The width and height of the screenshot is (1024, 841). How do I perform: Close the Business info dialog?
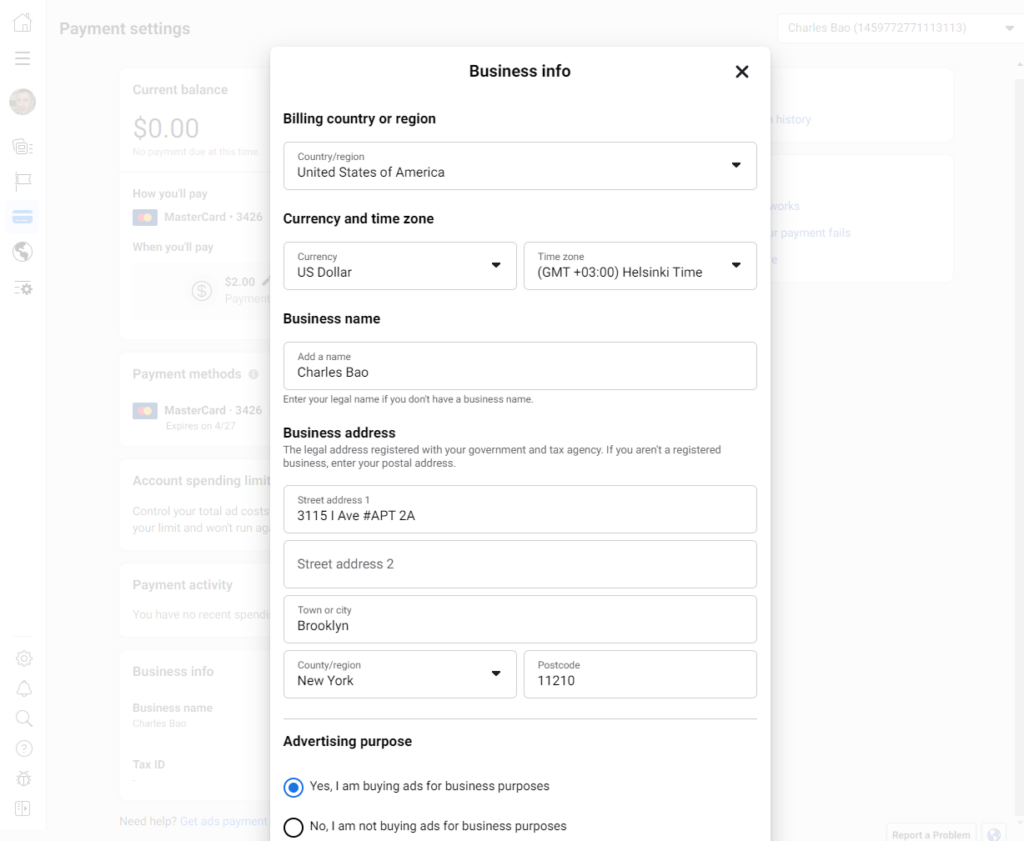(x=741, y=72)
